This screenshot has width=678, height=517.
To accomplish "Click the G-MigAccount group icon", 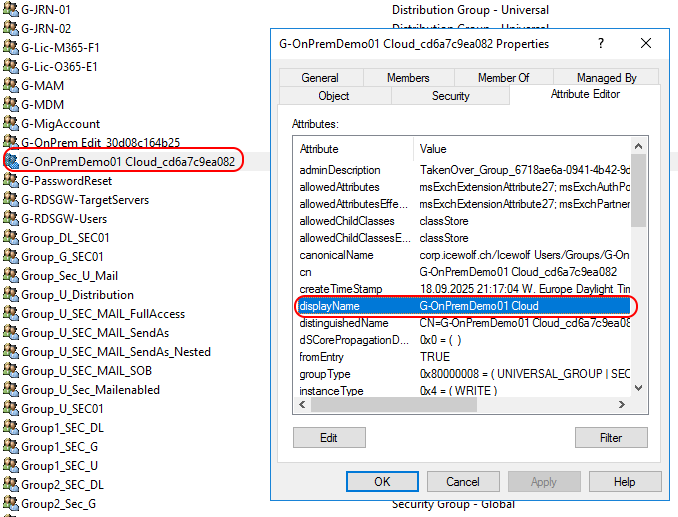I will [11, 124].
